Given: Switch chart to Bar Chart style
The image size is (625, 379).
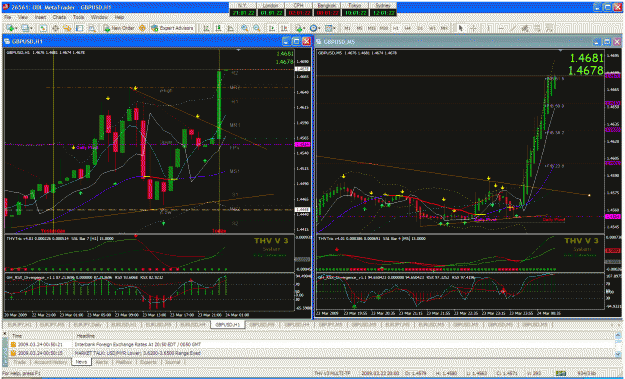Looking at the screenshot, I should (x=206, y=28).
